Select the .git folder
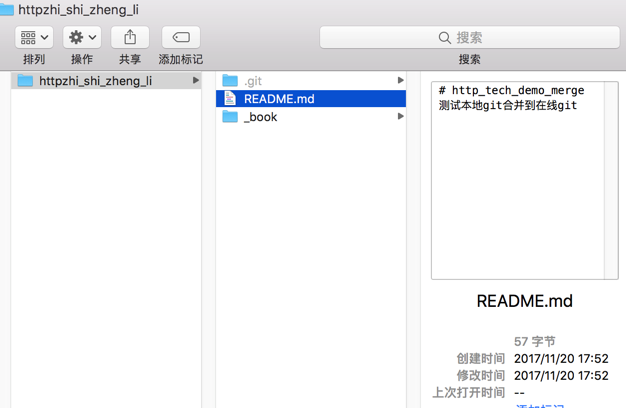Viewport: 626px width, 408px height. [311, 81]
